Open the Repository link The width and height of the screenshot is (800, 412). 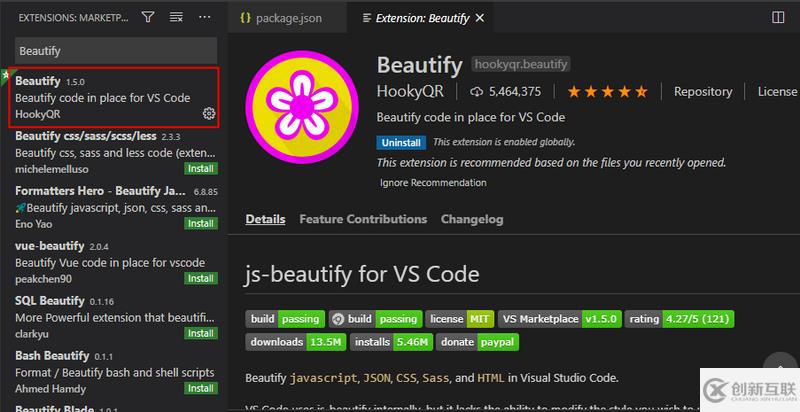(703, 92)
